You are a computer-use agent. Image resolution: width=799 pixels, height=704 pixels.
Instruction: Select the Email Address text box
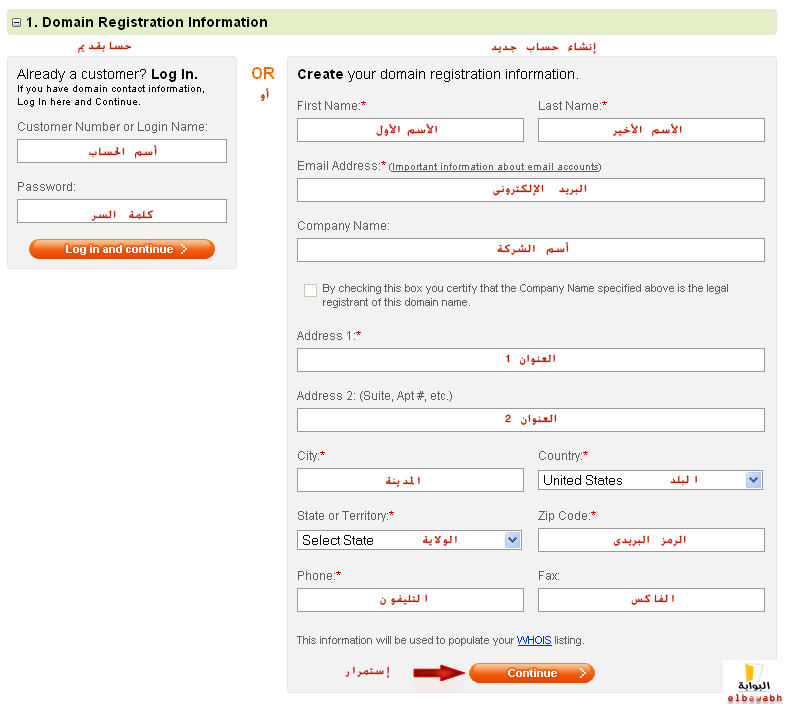(x=530, y=190)
